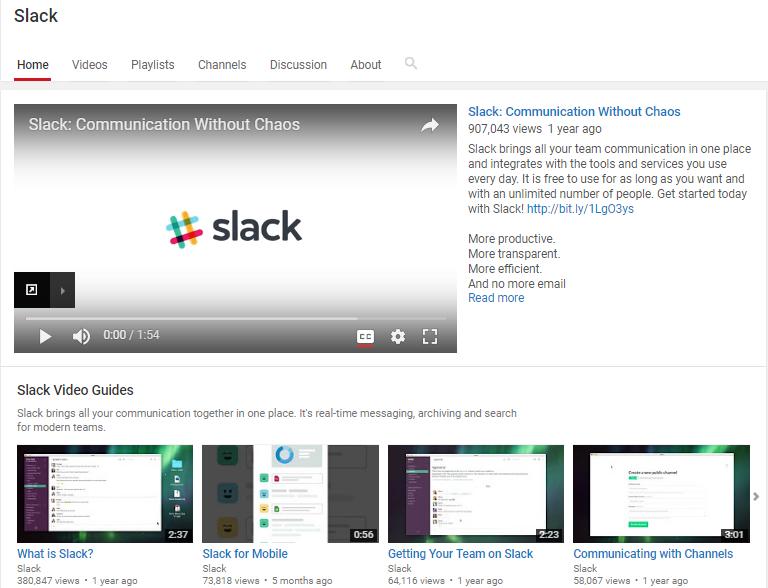Open the video settings gear
The image size is (768, 588).
tap(398, 337)
